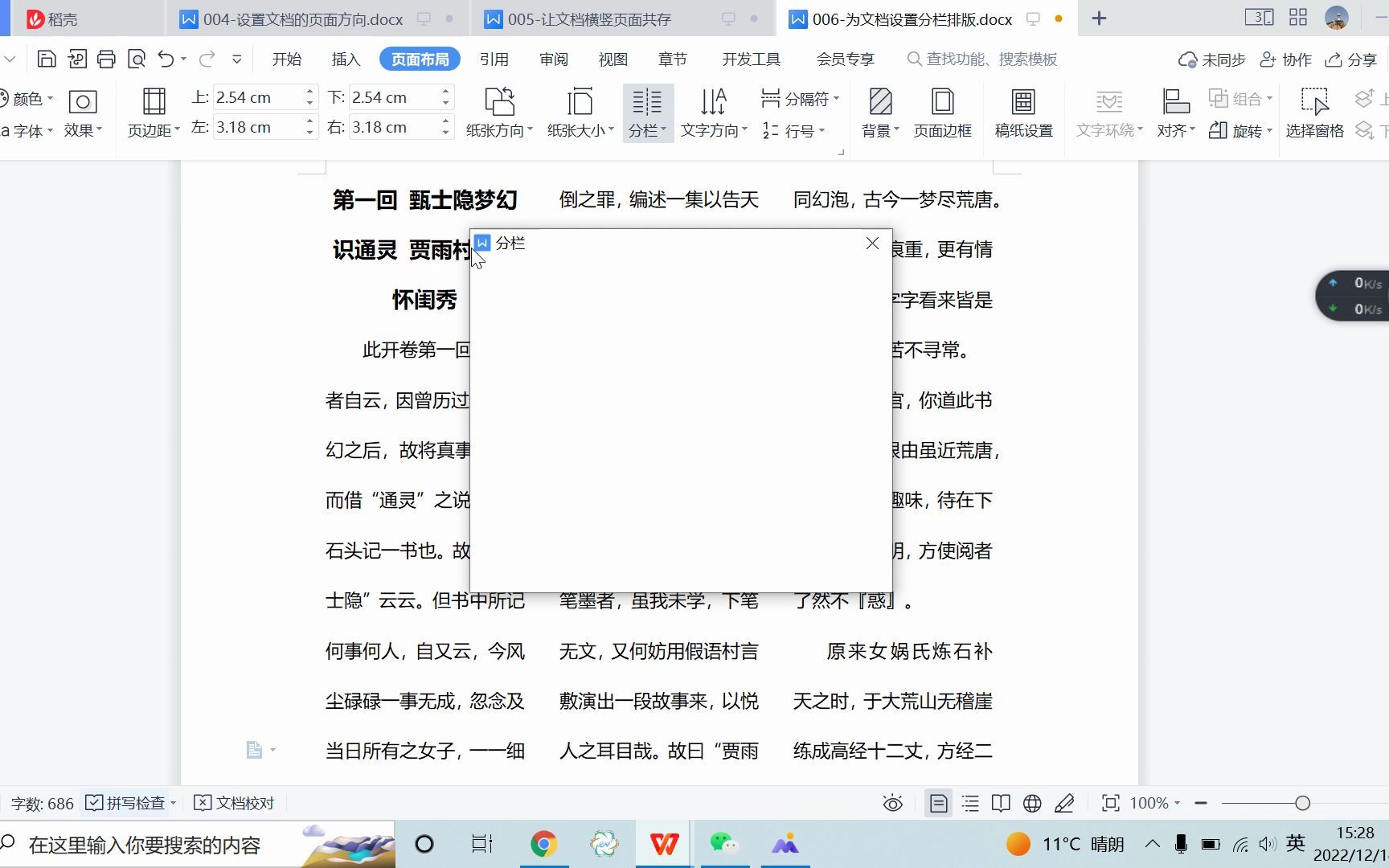1389x868 pixels.
Task: Open the Developer Tools (开发工具) tab
Action: (751, 59)
